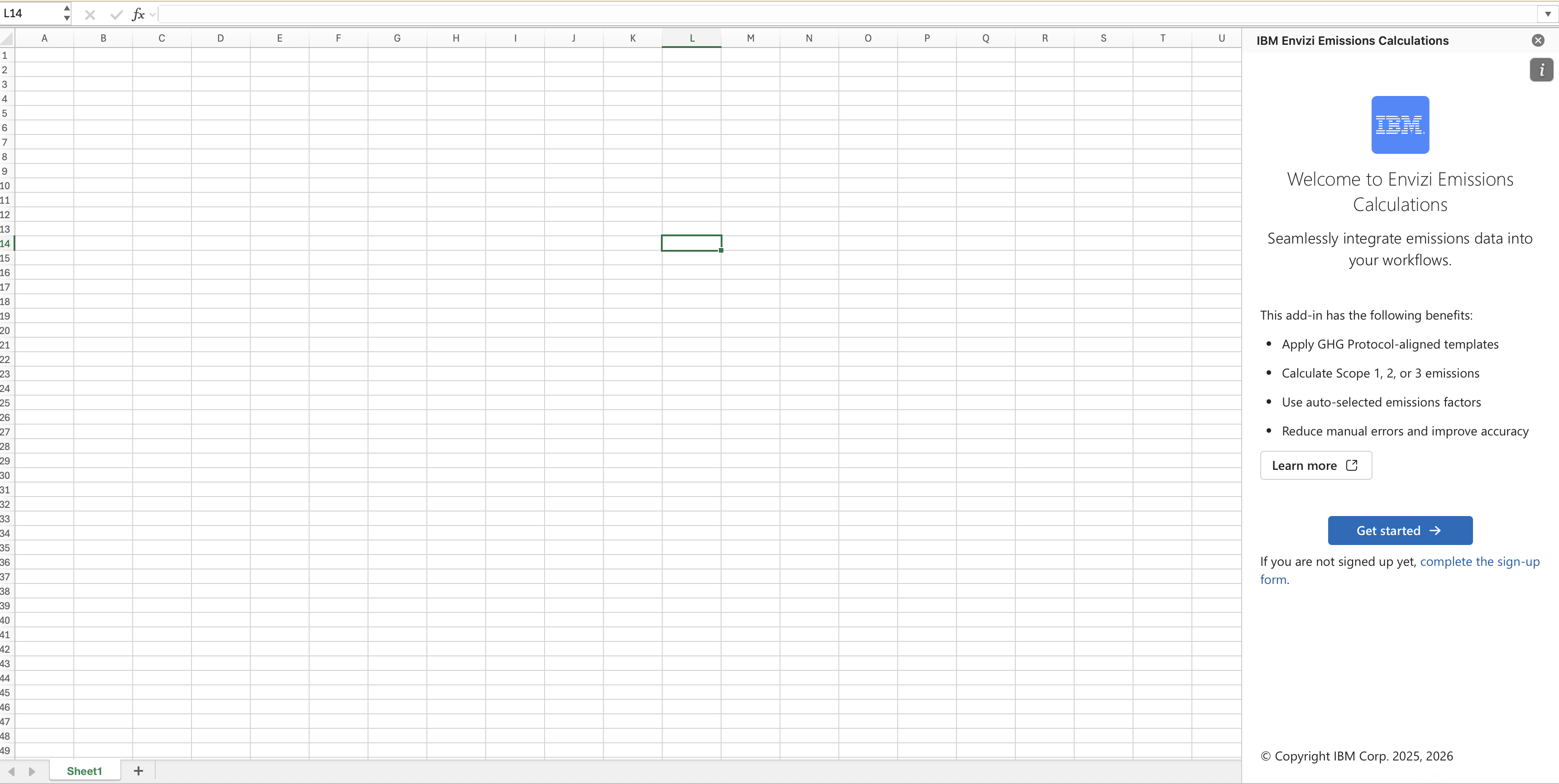Viewport: 1559px width, 784px height.
Task: Select the entire sheet with corner triangle
Action: (7, 39)
